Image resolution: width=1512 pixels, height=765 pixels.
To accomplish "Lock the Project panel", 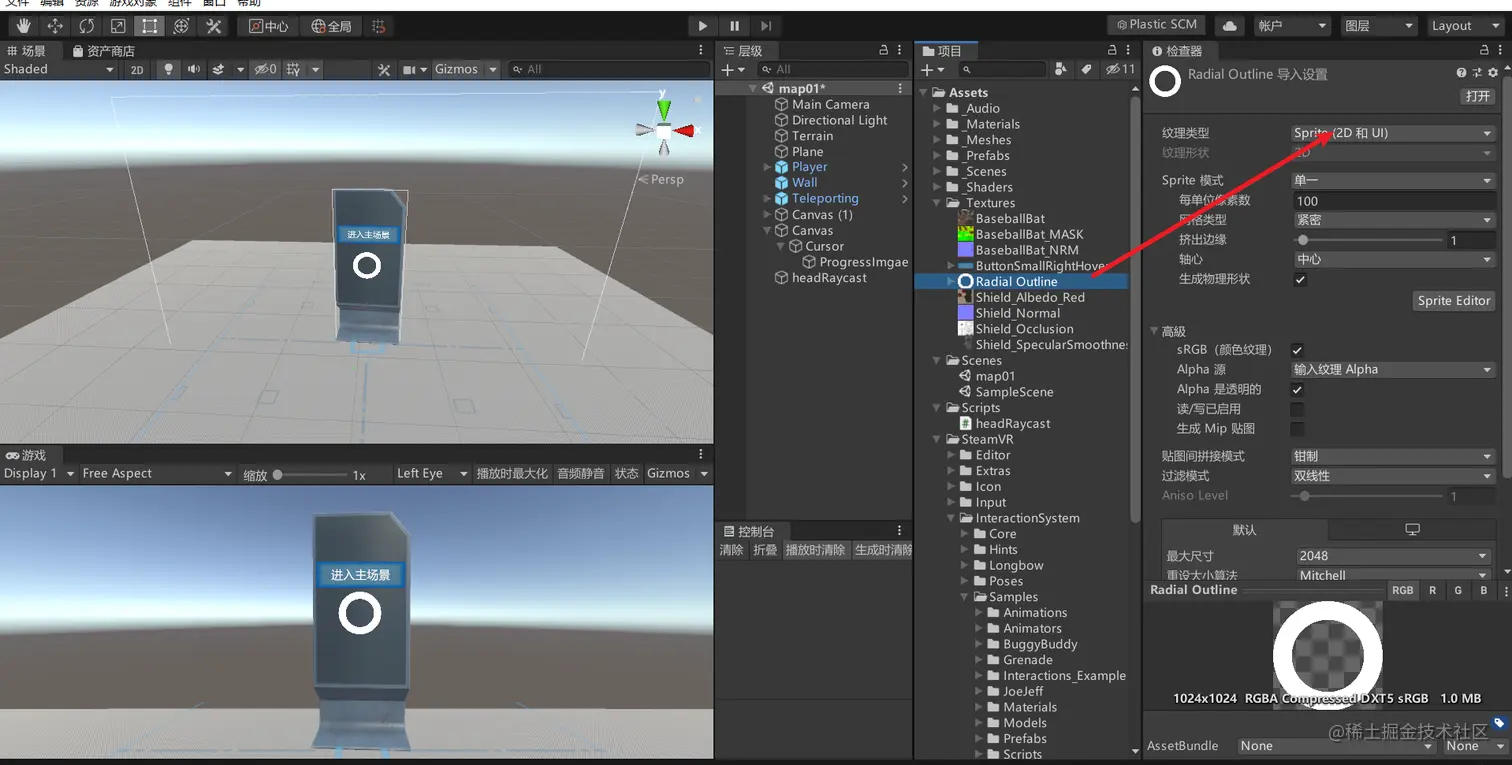I will (x=1110, y=50).
